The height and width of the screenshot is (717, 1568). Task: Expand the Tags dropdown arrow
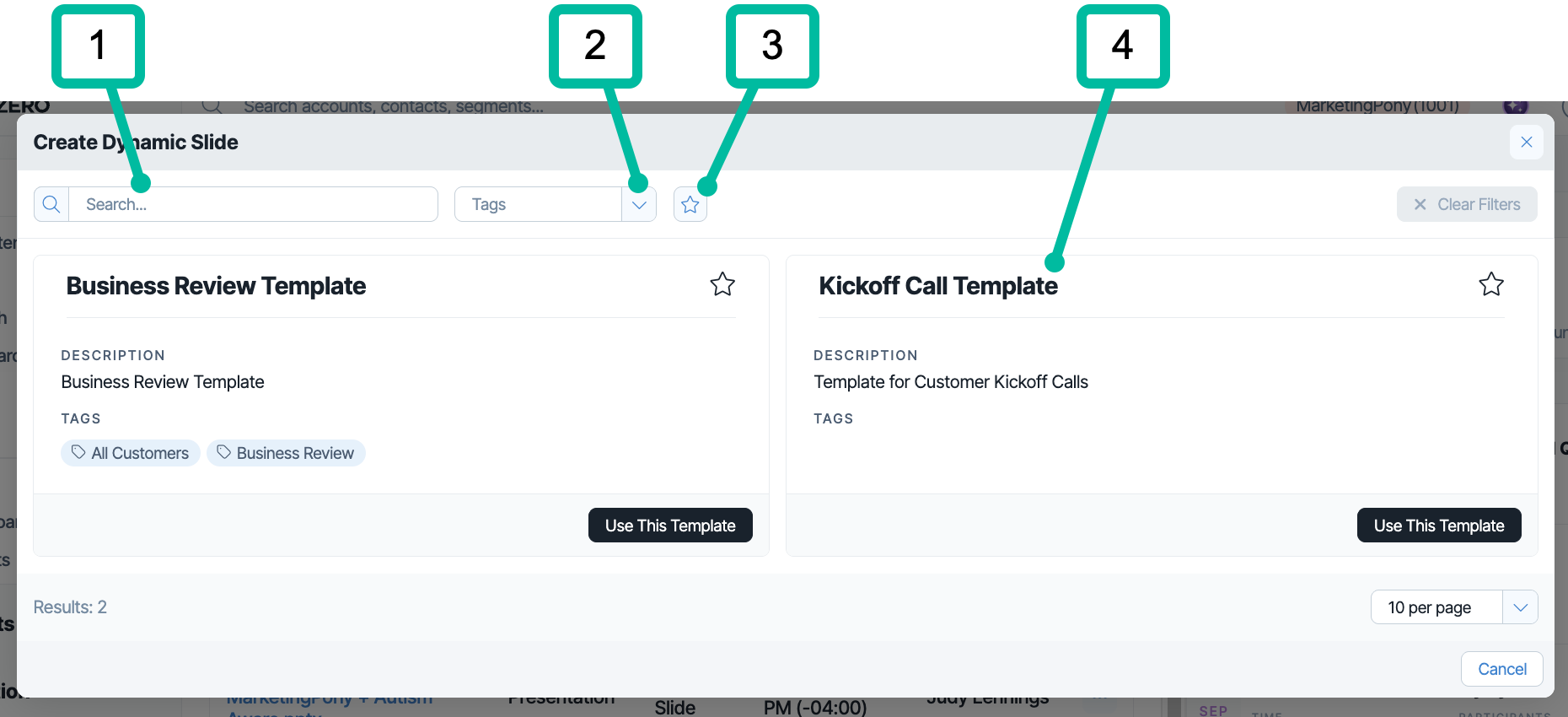[x=639, y=204]
